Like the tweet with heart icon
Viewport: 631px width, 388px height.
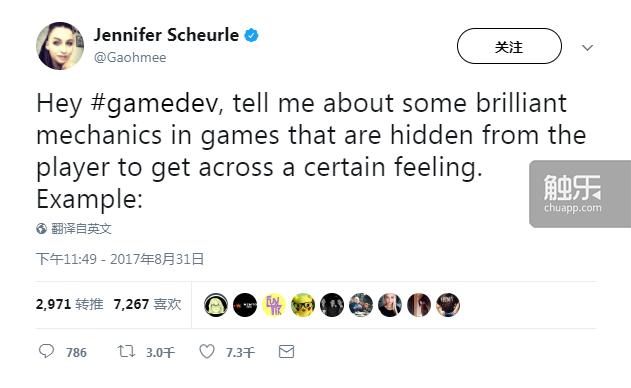pos(207,351)
